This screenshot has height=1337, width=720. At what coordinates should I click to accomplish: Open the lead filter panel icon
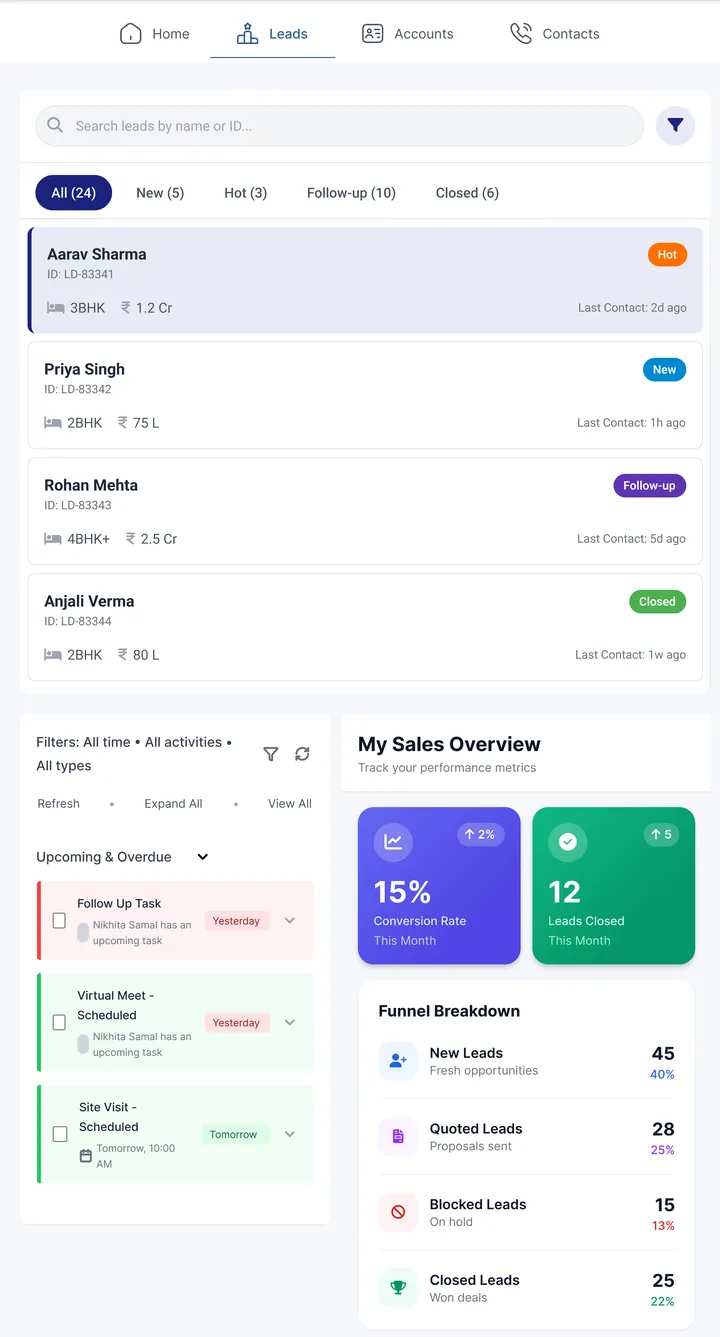click(x=675, y=126)
